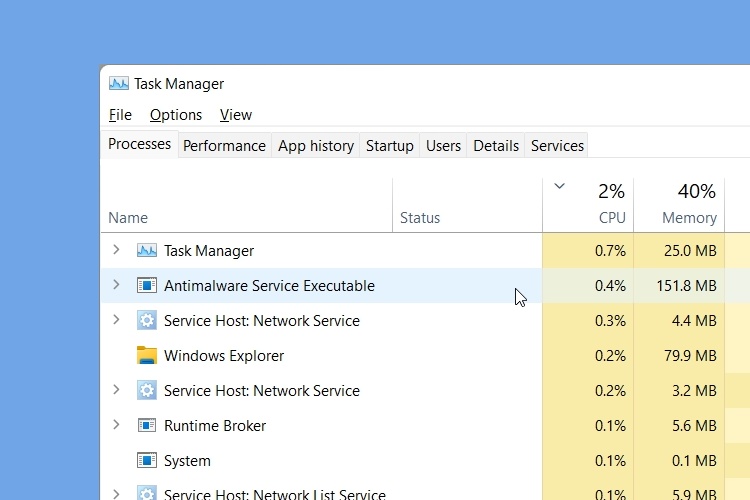Click the first Service Host: Network Service gear icon
The width and height of the screenshot is (750, 500).
click(x=147, y=321)
